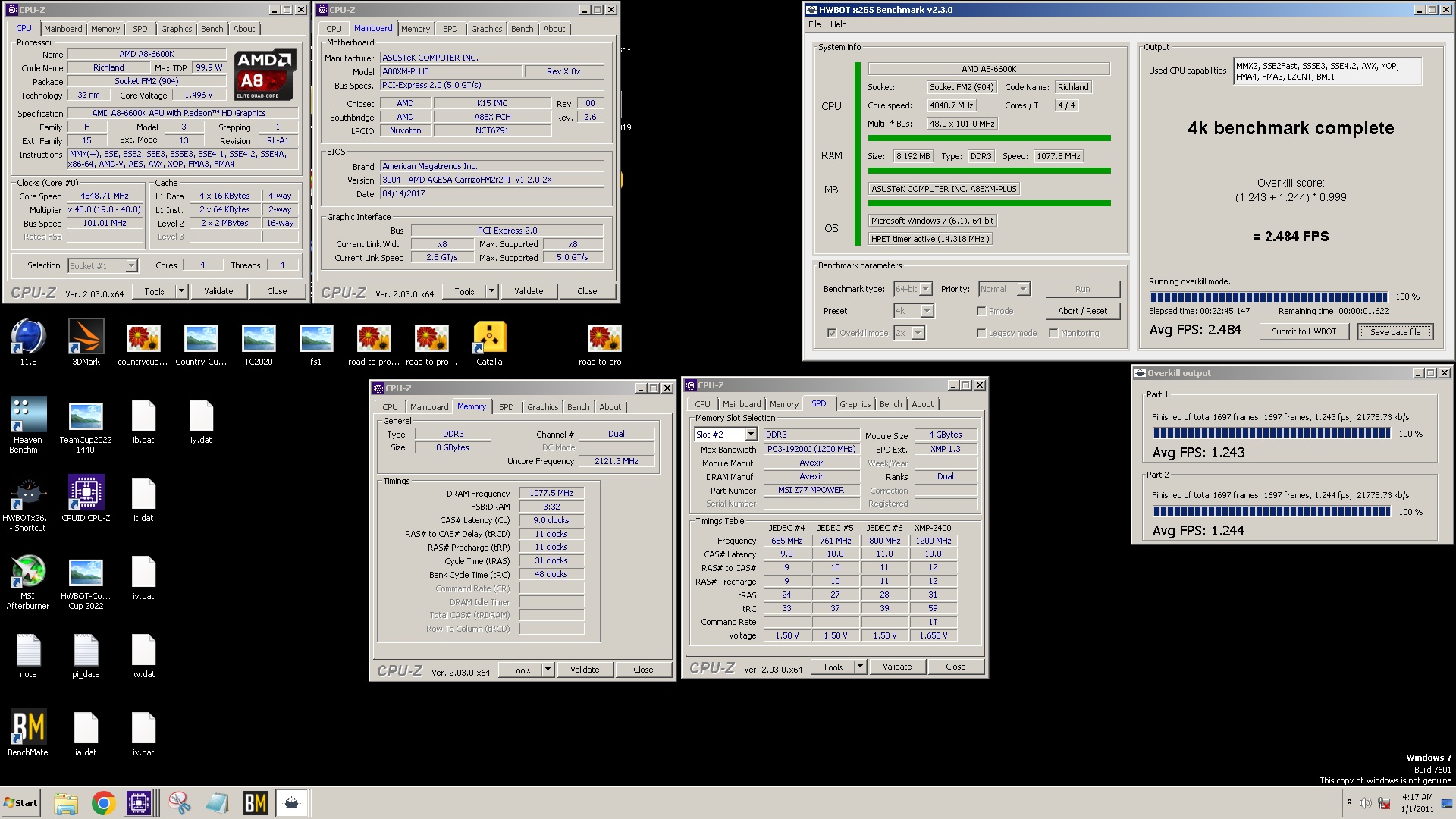The image size is (1456, 819).
Task: Open Windows Explorer from the taskbar
Action: click(66, 803)
